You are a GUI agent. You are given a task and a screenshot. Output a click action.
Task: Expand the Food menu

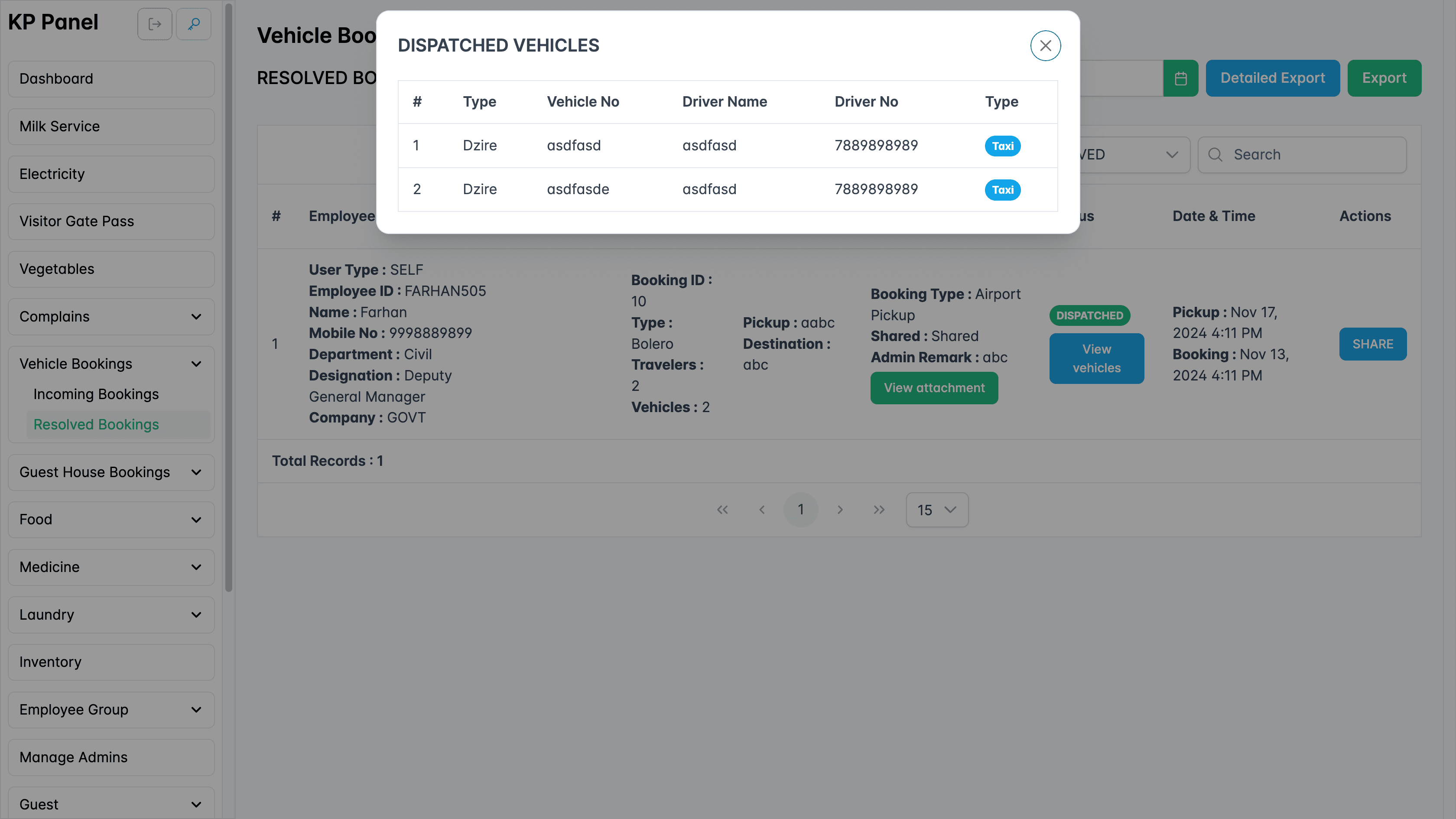click(111, 520)
